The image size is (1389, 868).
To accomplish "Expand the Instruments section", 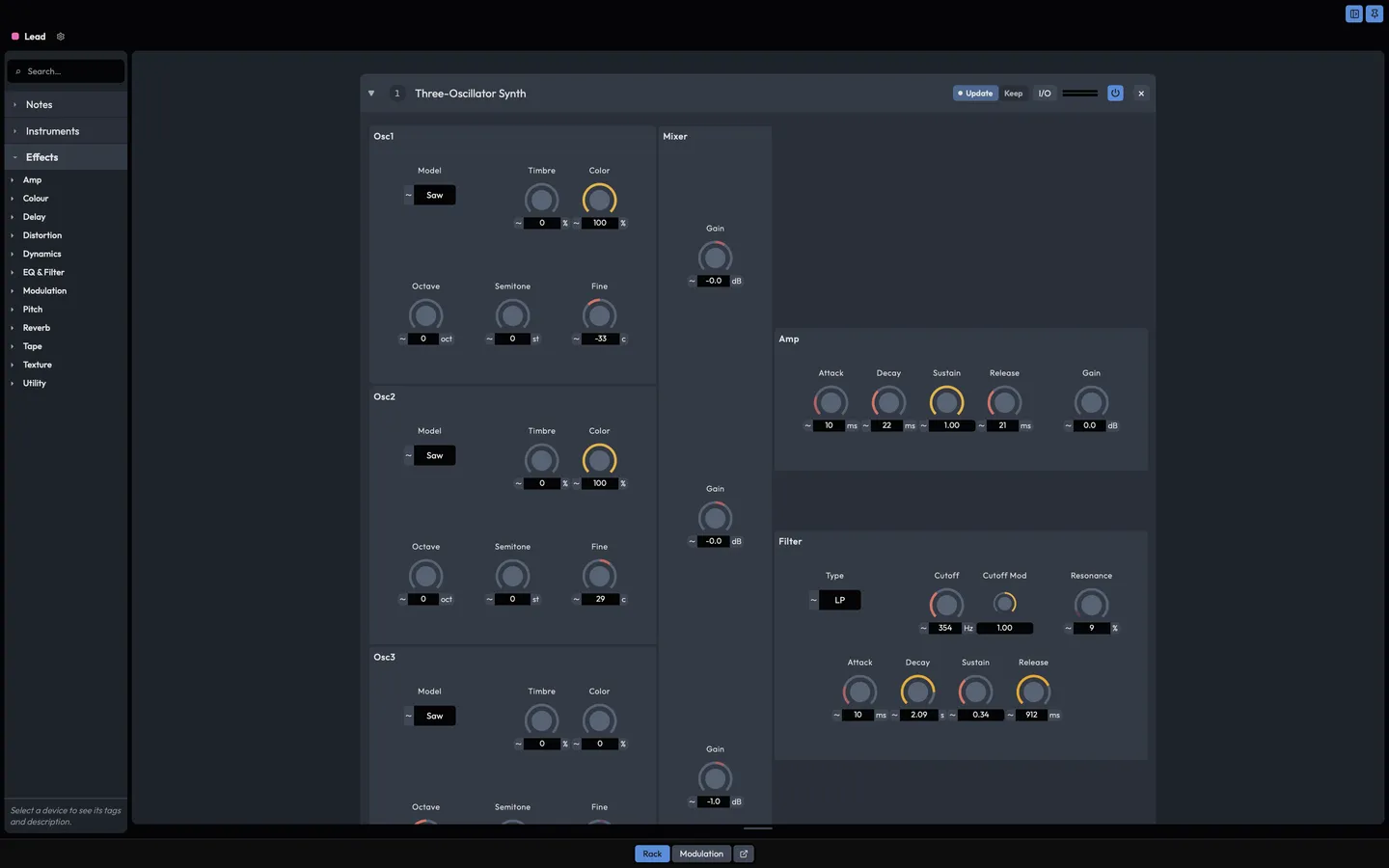I will pos(66,131).
